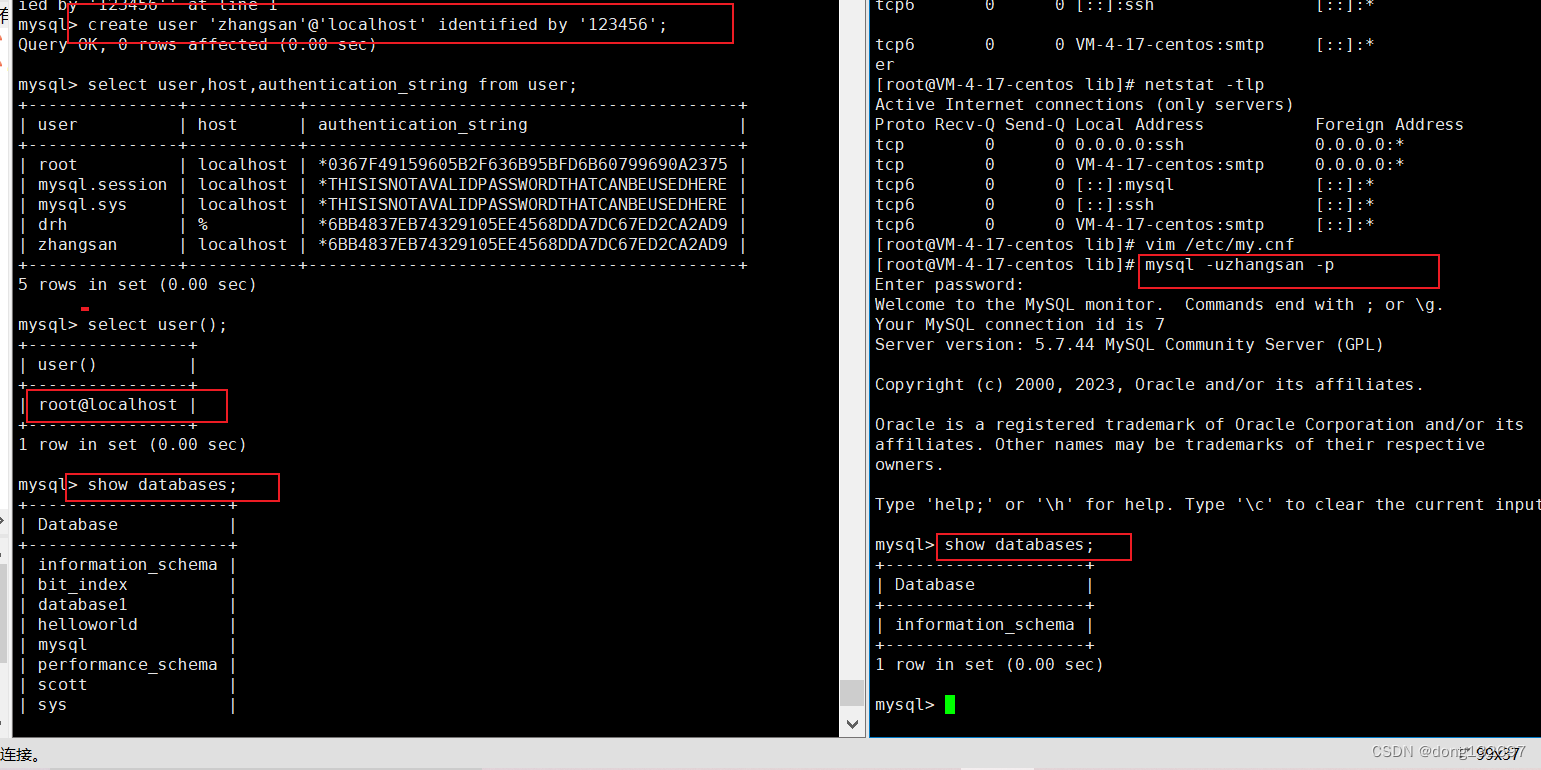Click 'information_schema' in the right terminal result
The width and height of the screenshot is (1541, 770).
point(984,625)
